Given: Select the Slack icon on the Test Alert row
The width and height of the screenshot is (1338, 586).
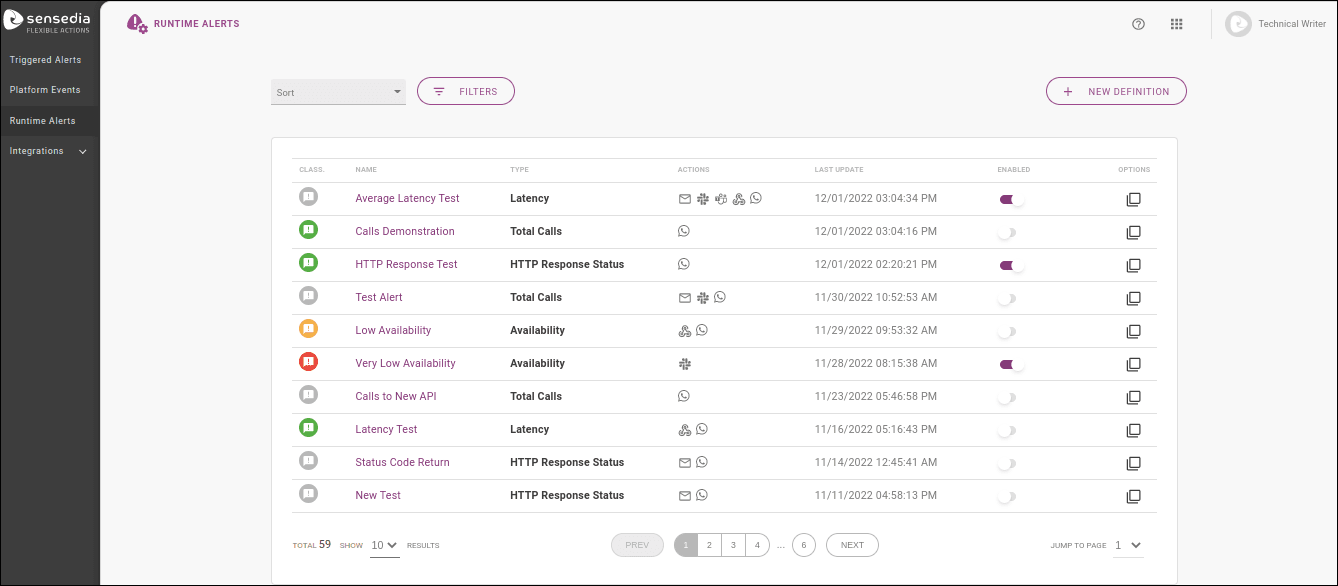Looking at the screenshot, I should coord(702,297).
